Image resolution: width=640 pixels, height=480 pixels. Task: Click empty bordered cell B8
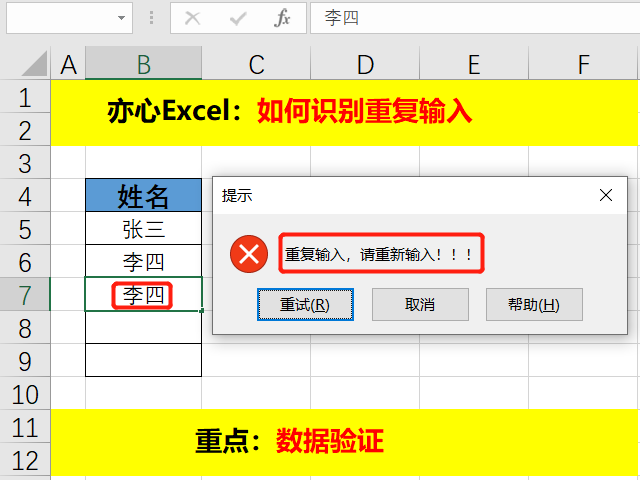click(144, 327)
